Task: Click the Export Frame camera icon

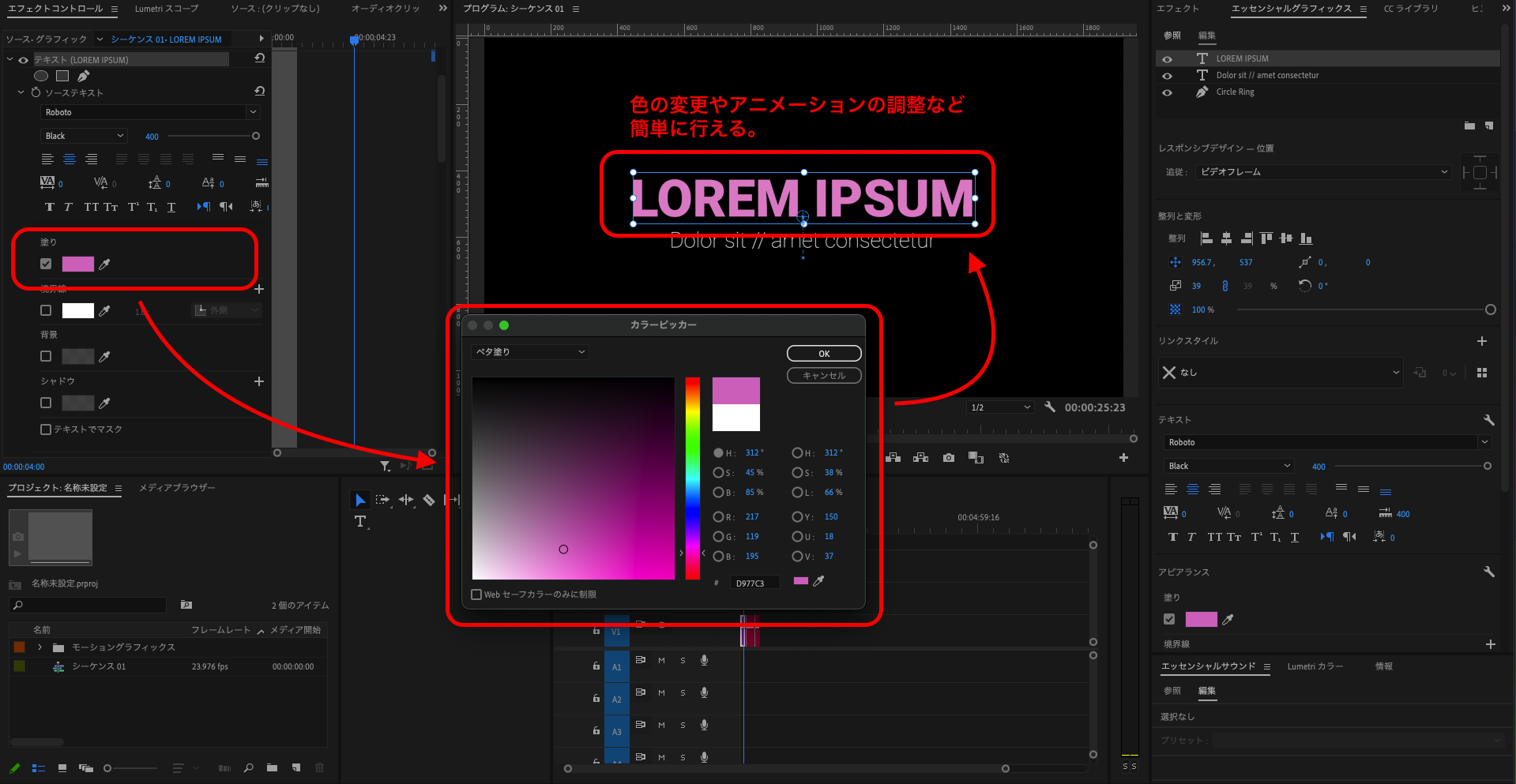Action: point(949,458)
